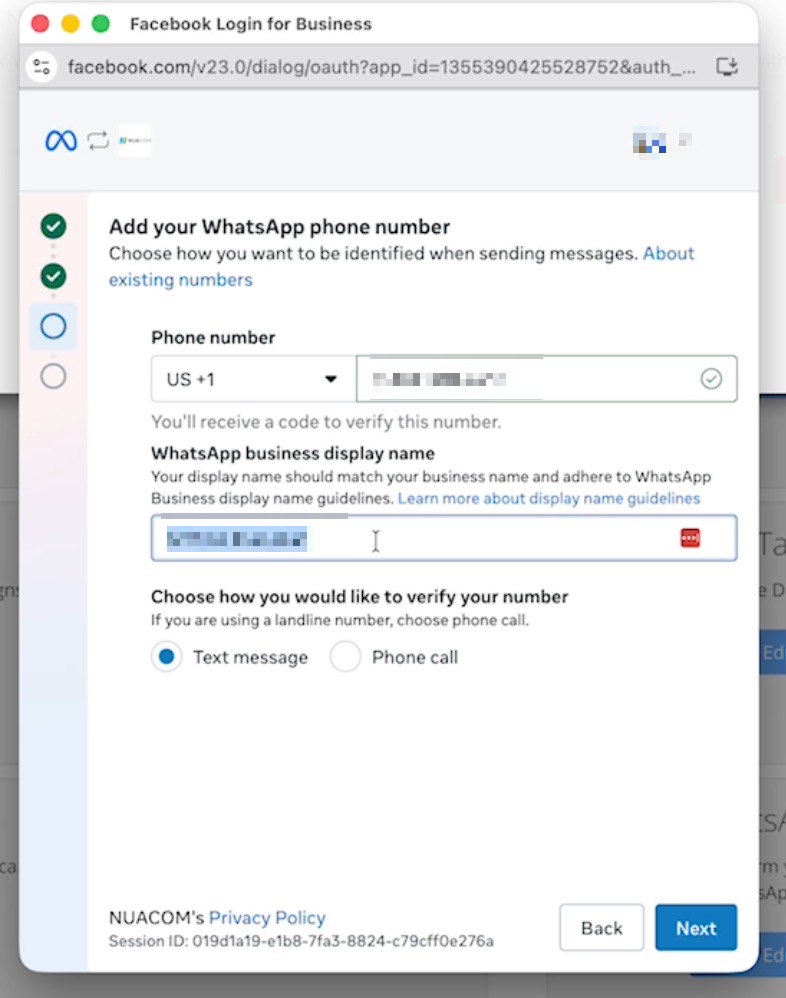Go to first completed step checkmark
The image size is (786, 998).
tap(53, 226)
